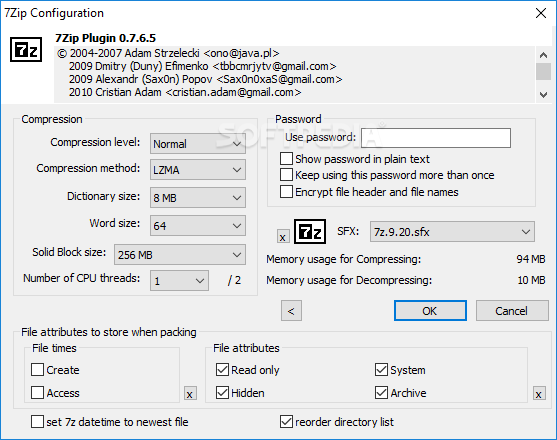Click the credits scroll up arrow
This screenshot has width=557, height=440.
click(x=543, y=55)
